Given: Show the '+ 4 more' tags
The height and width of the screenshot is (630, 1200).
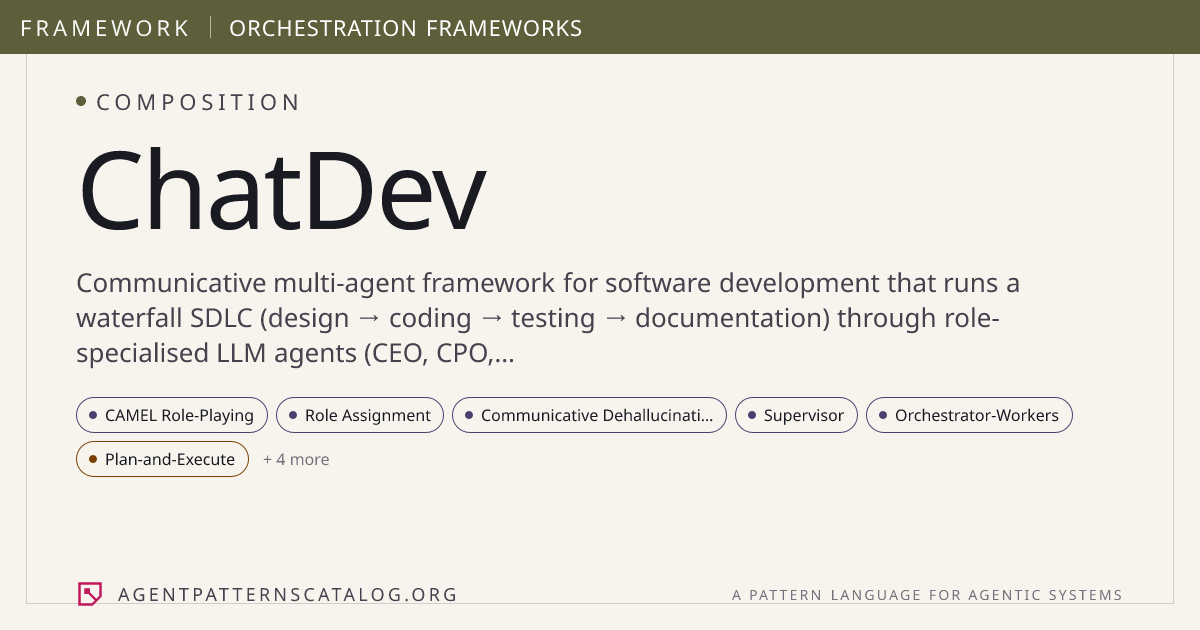Looking at the screenshot, I should coord(296,459).
